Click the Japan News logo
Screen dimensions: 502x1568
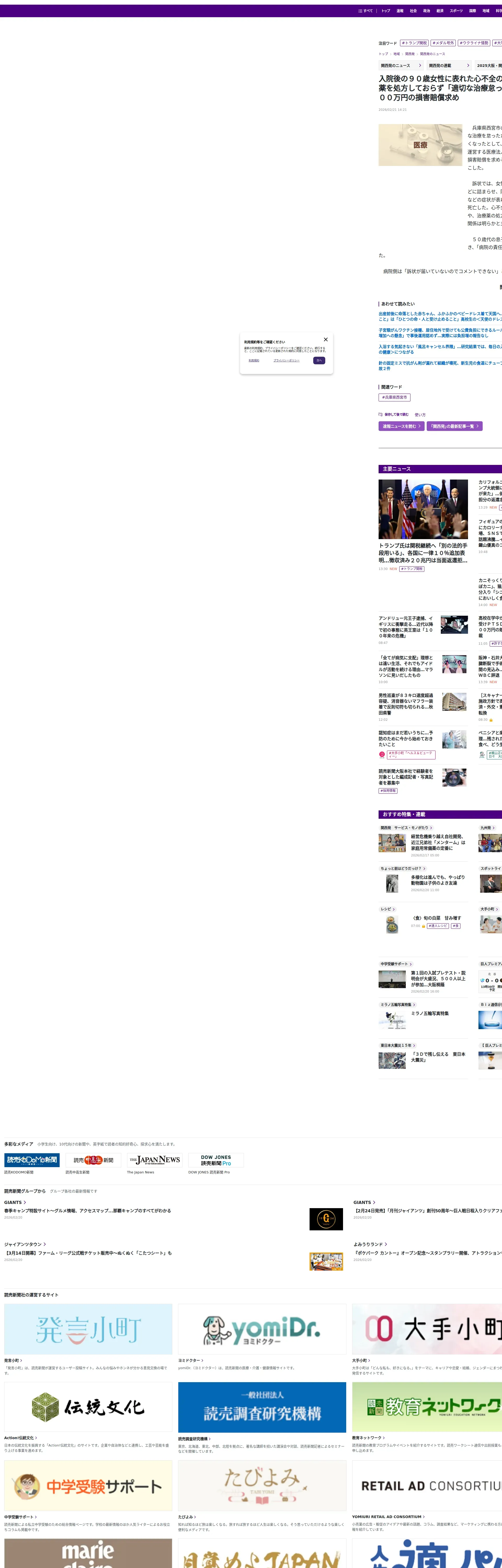[x=154, y=1160]
